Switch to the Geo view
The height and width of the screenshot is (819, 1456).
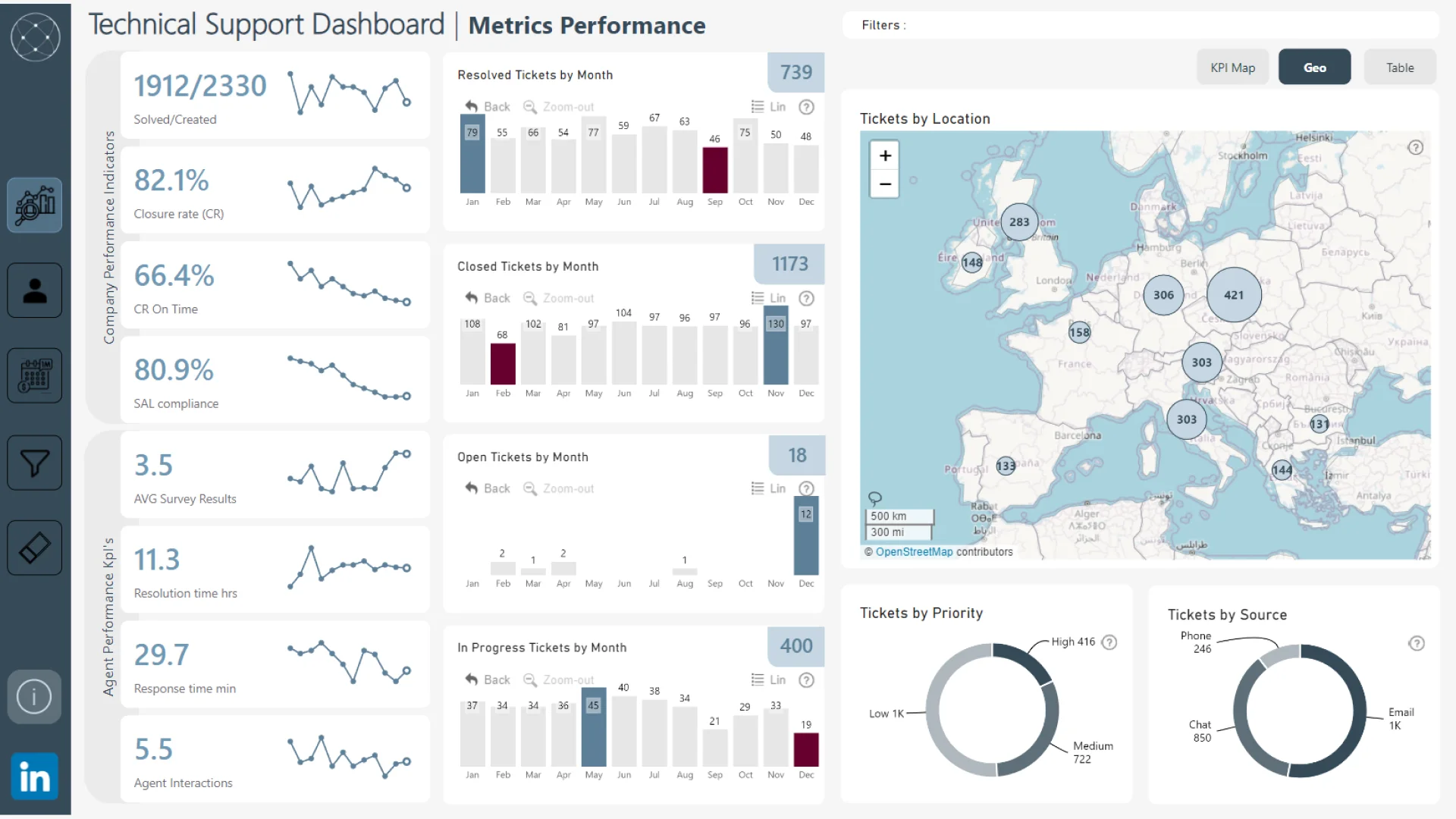(1314, 67)
